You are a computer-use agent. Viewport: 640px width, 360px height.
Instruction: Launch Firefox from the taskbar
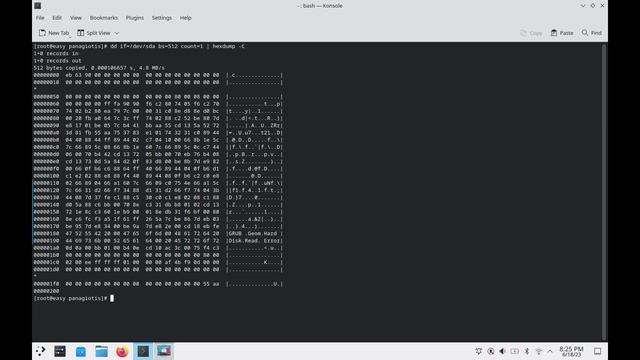click(x=122, y=351)
